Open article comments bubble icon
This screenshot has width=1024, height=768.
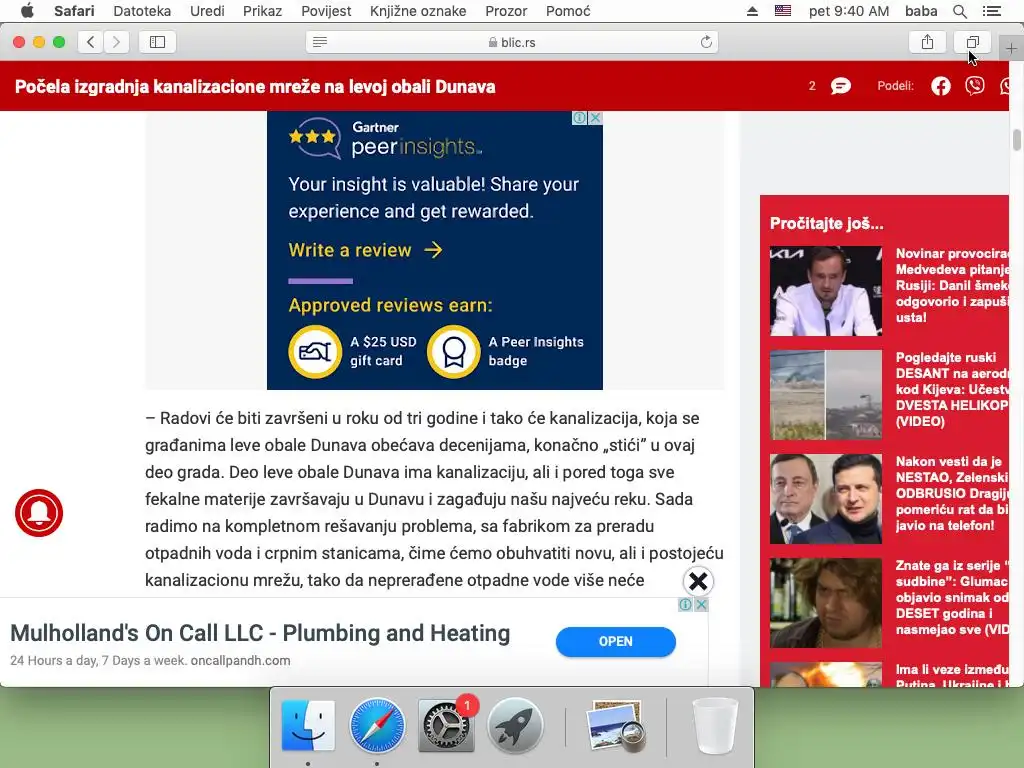(840, 86)
